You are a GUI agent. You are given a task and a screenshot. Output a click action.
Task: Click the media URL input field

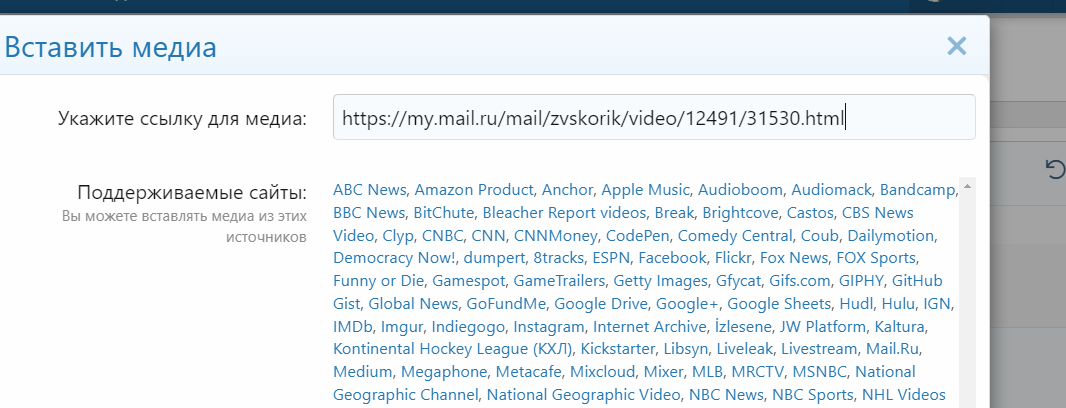click(654, 118)
